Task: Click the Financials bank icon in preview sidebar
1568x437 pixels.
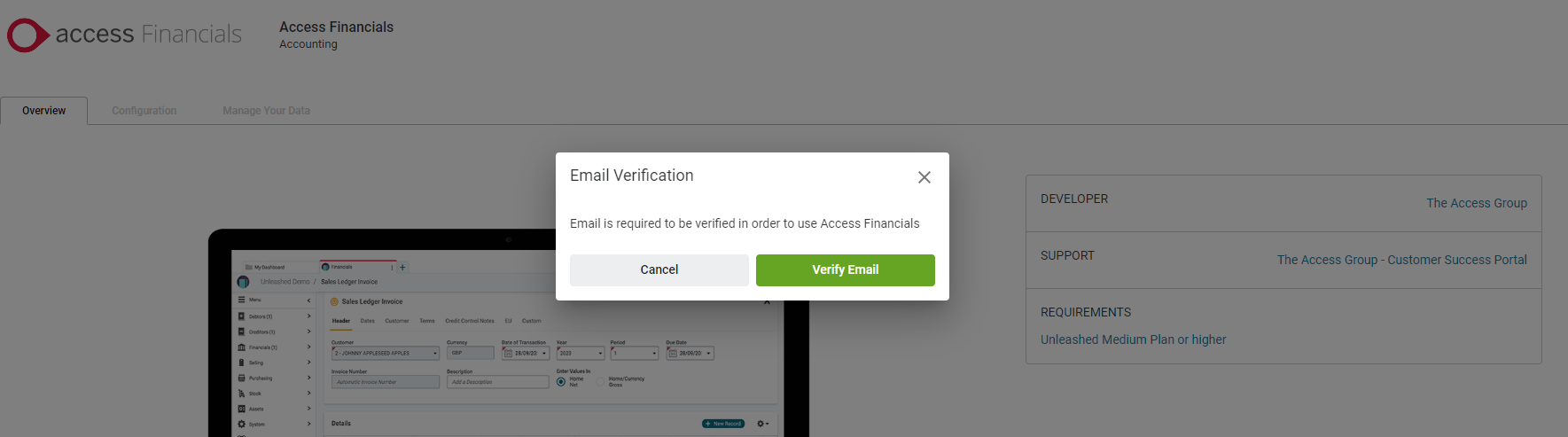Action: click(241, 347)
